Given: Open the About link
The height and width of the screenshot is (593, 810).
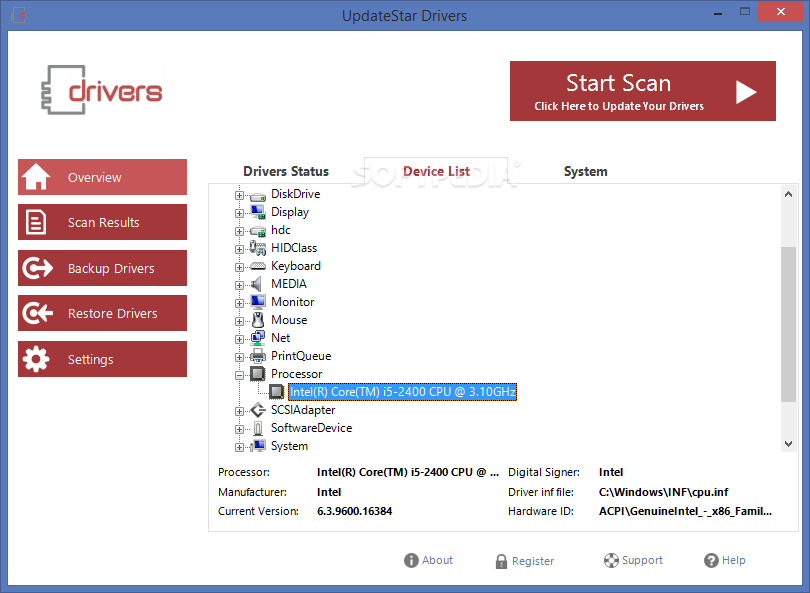Looking at the screenshot, I should click(428, 560).
